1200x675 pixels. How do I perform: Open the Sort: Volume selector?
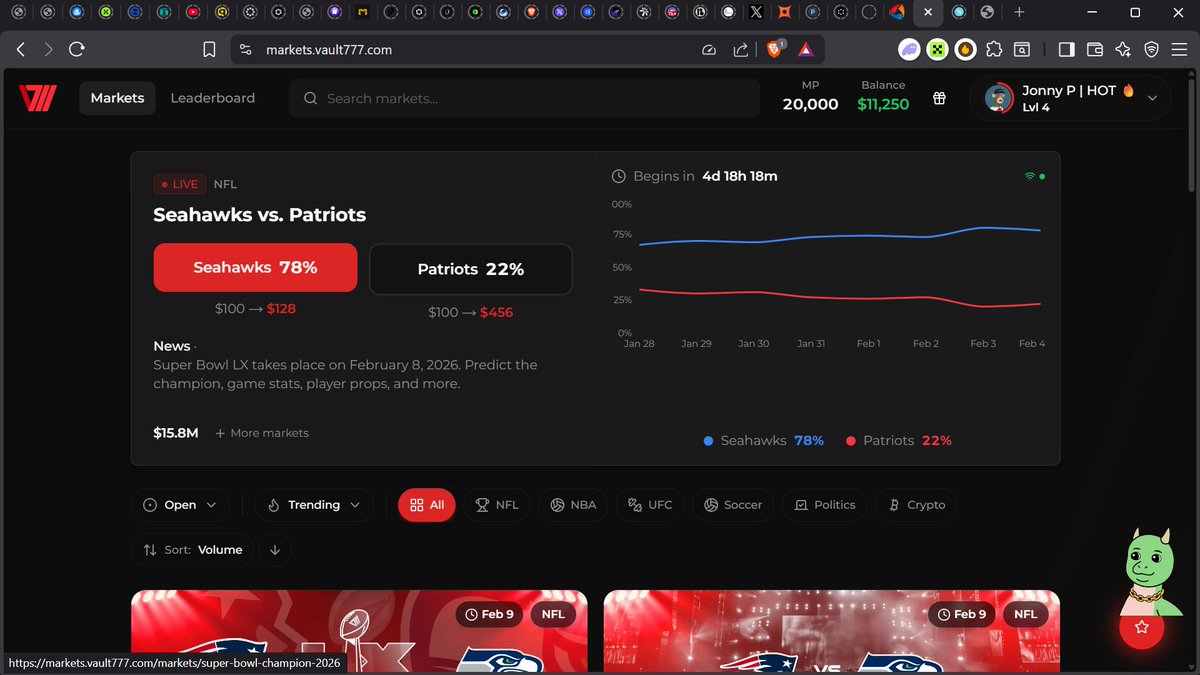[192, 549]
